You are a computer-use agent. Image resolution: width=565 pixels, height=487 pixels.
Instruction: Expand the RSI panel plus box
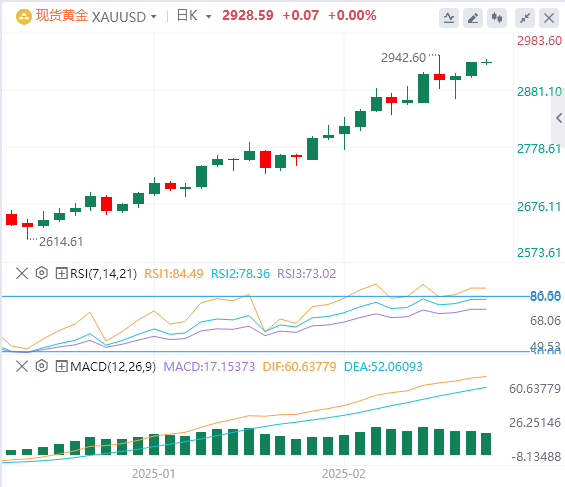(x=61, y=273)
